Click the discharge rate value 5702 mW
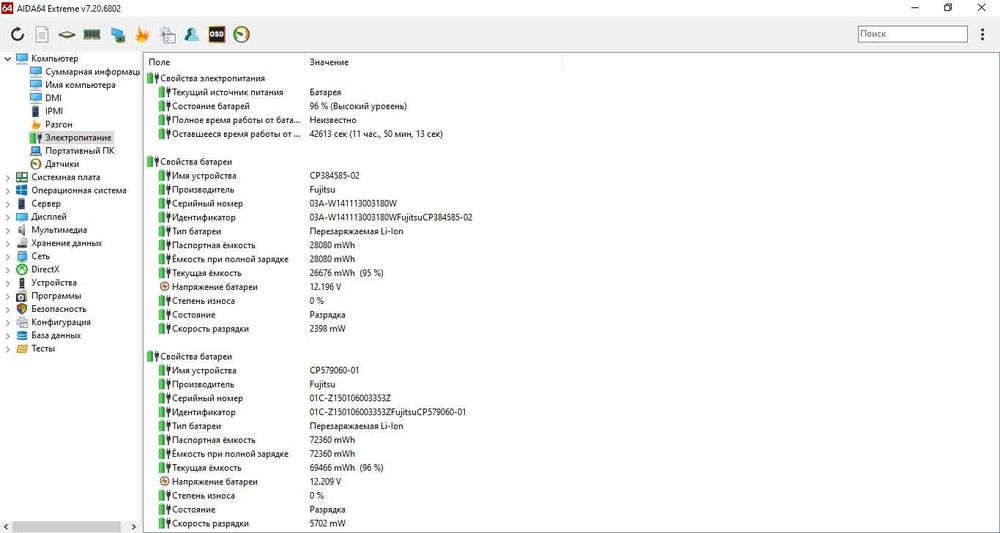The width and height of the screenshot is (1000, 533). point(328,523)
